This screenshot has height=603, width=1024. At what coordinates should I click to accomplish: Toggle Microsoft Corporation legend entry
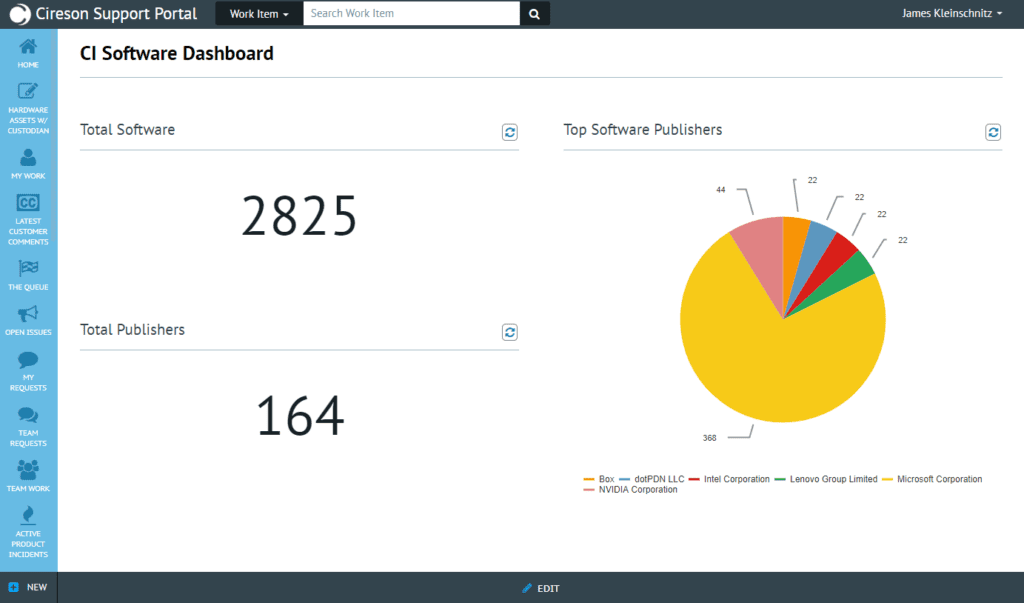(932, 479)
